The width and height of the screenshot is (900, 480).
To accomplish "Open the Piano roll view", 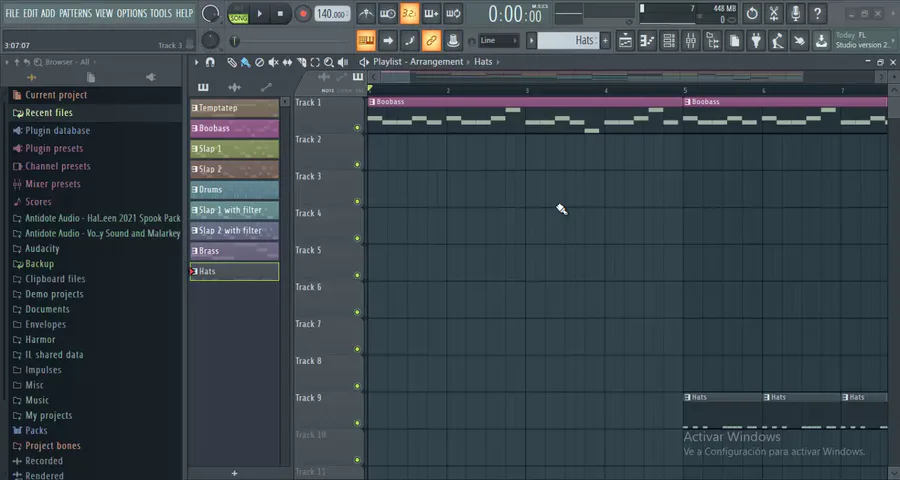I will (x=647, y=41).
